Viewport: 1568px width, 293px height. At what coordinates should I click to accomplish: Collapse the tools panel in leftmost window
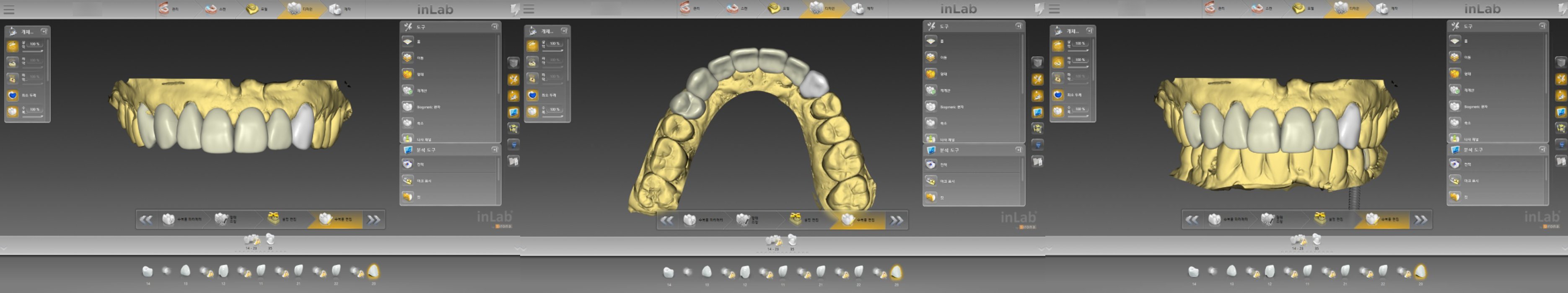point(494,27)
